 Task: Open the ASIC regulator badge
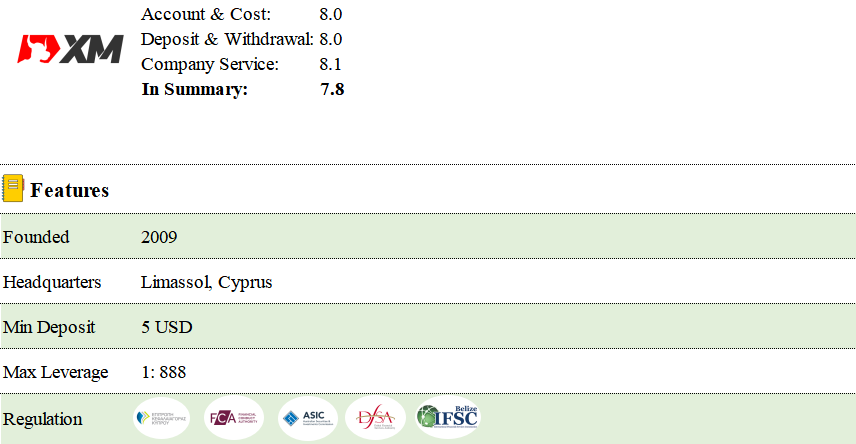pos(308,418)
